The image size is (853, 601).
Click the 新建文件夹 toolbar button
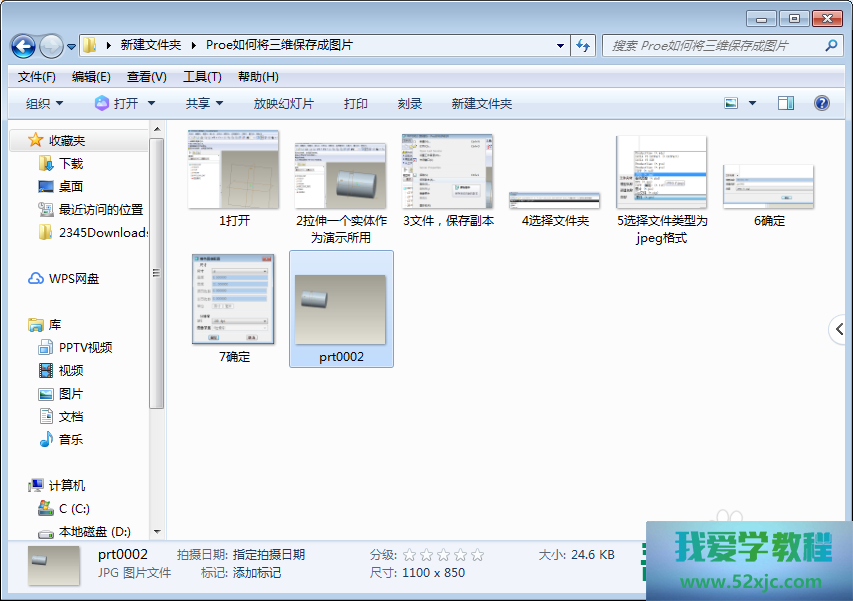(x=481, y=103)
